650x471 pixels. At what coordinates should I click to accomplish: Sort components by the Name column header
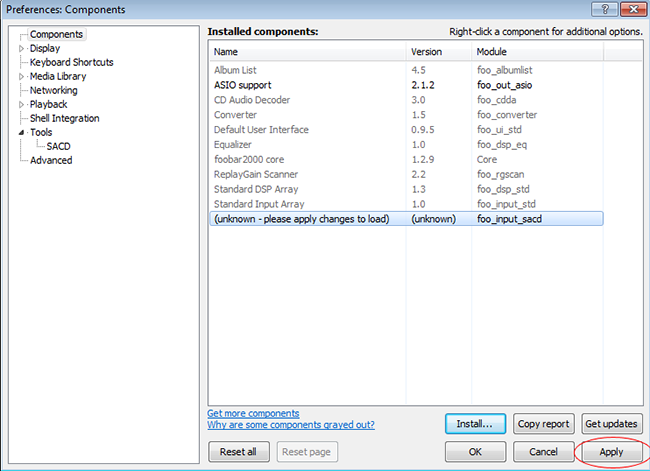306,51
